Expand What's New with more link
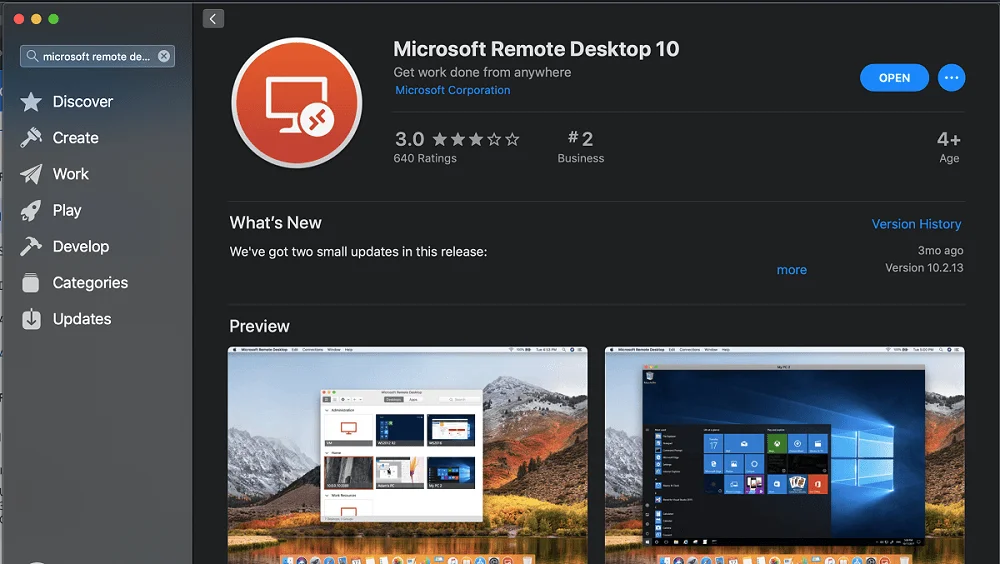 (x=791, y=270)
